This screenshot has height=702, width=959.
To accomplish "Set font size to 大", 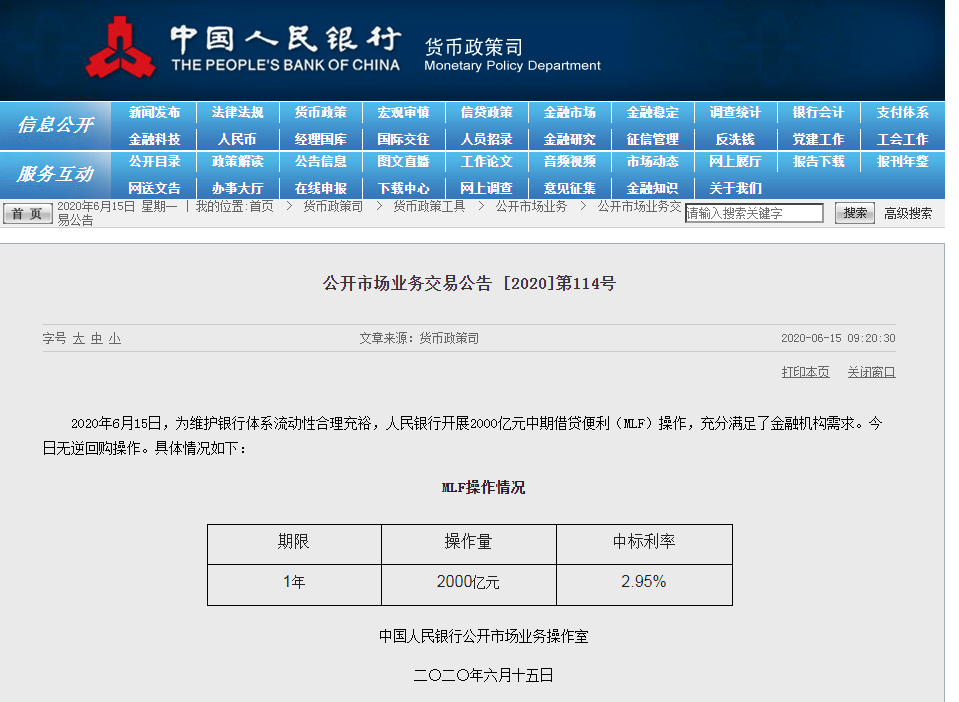I will 78,339.
